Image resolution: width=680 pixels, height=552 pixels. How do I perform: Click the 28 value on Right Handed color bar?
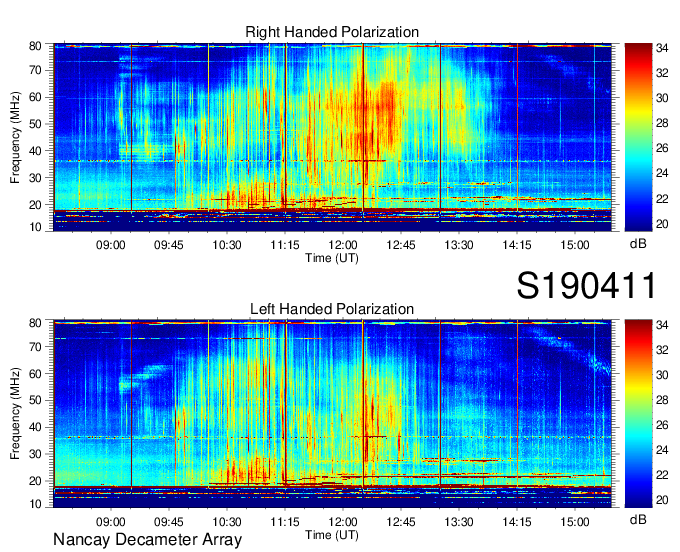pyautogui.click(x=662, y=124)
